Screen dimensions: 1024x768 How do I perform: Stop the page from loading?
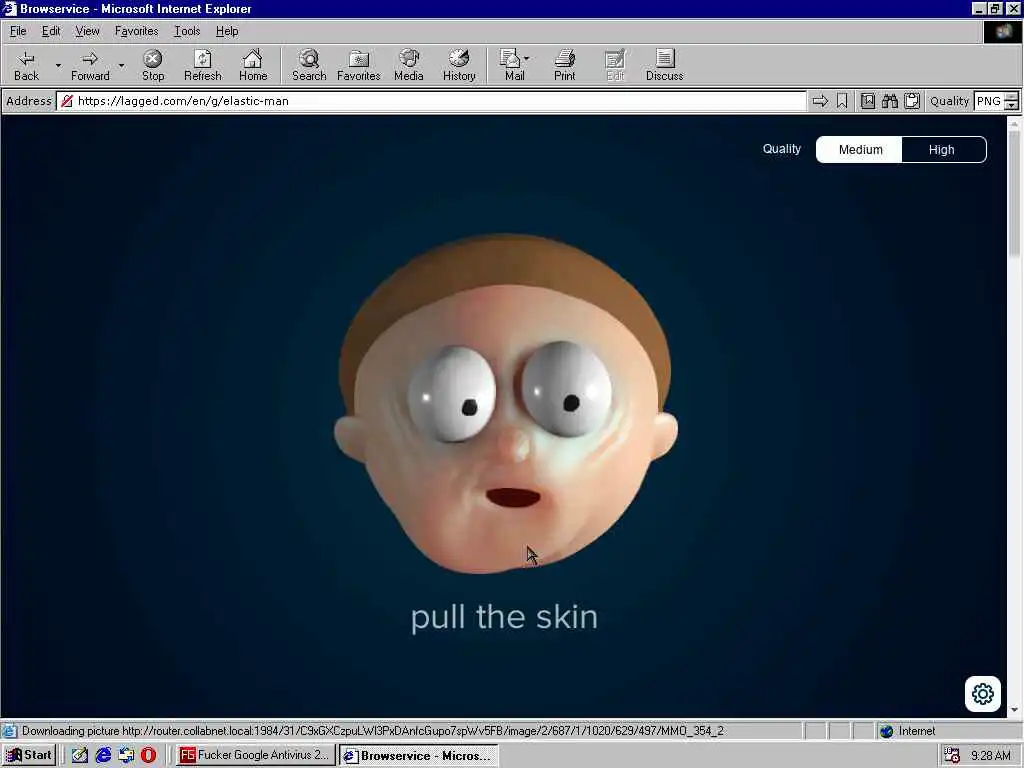pos(153,65)
